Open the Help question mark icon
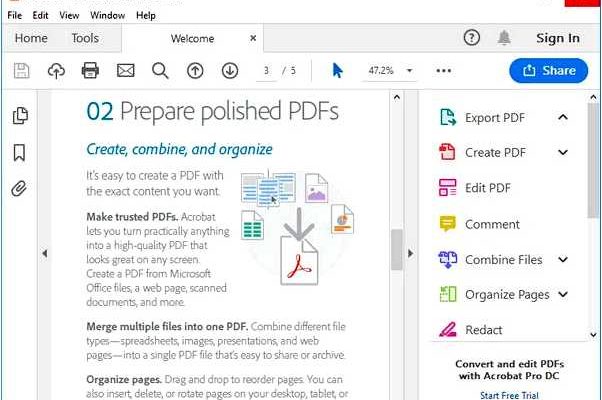602x400 pixels. (x=471, y=38)
